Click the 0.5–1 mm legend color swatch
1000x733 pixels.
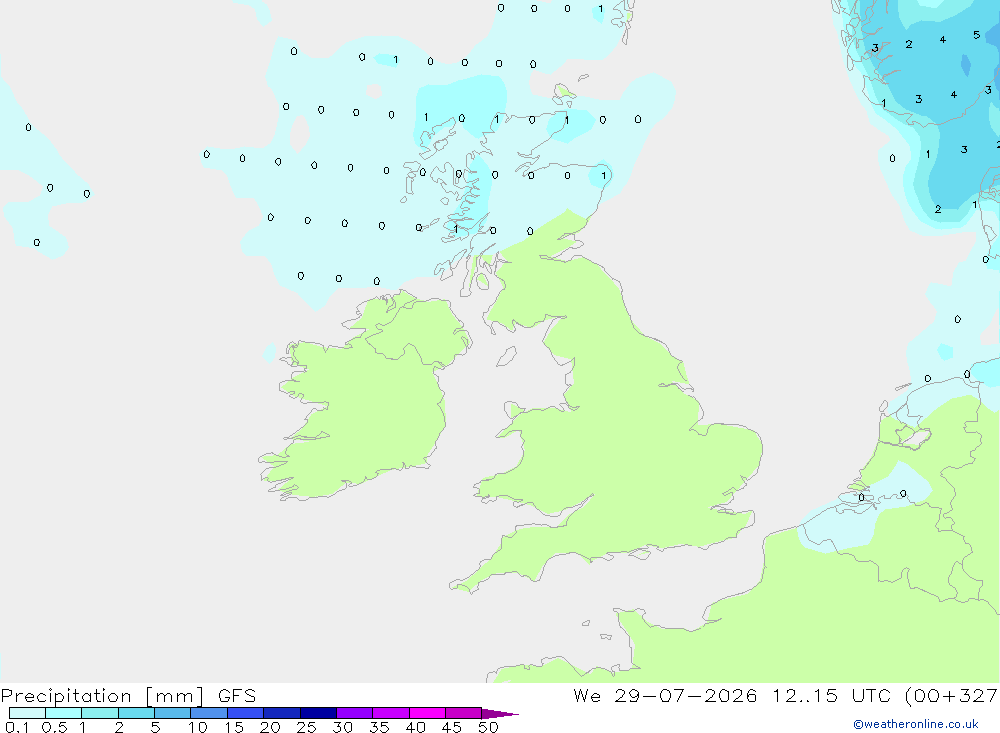tap(64, 713)
